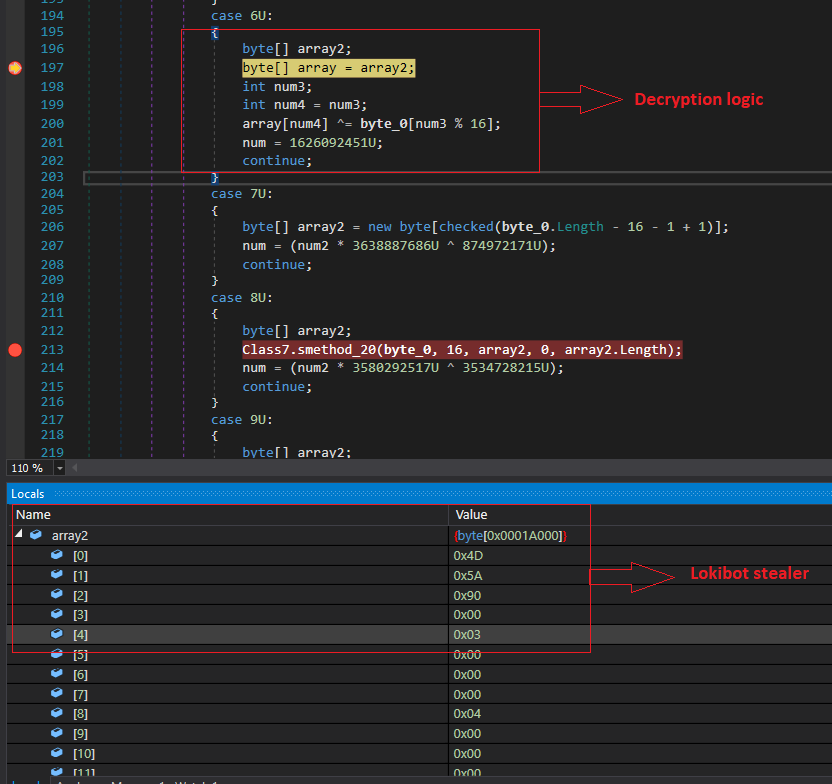This screenshot has height=784, width=832.
Task: Click the array2 variable icon in Locals
Action: click(x=36, y=535)
